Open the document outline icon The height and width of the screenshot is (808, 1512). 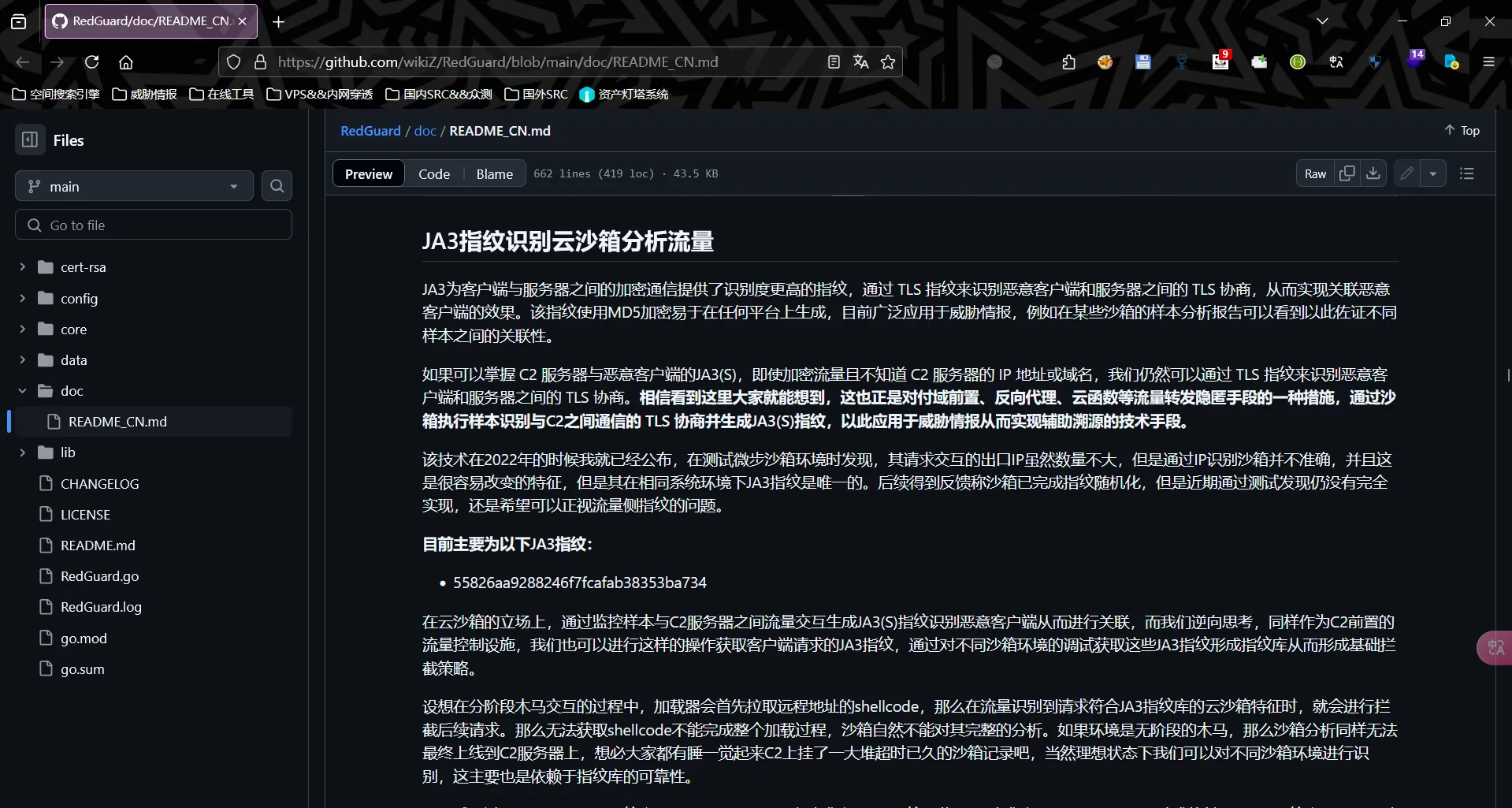[1466, 173]
